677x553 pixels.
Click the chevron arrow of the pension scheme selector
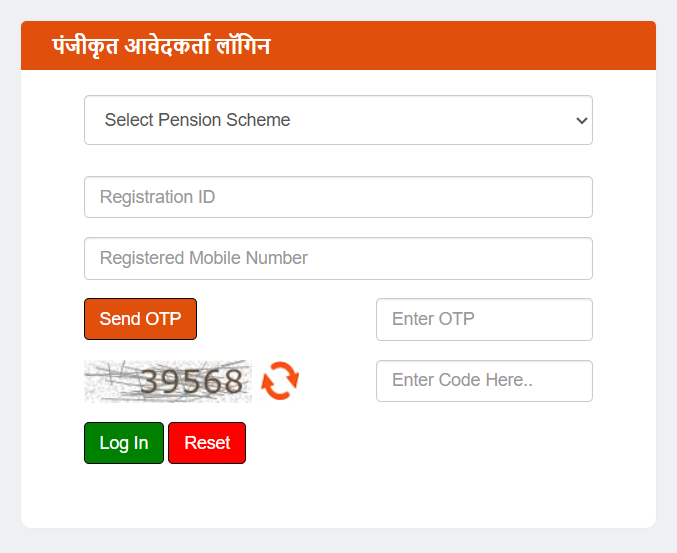tap(581, 120)
